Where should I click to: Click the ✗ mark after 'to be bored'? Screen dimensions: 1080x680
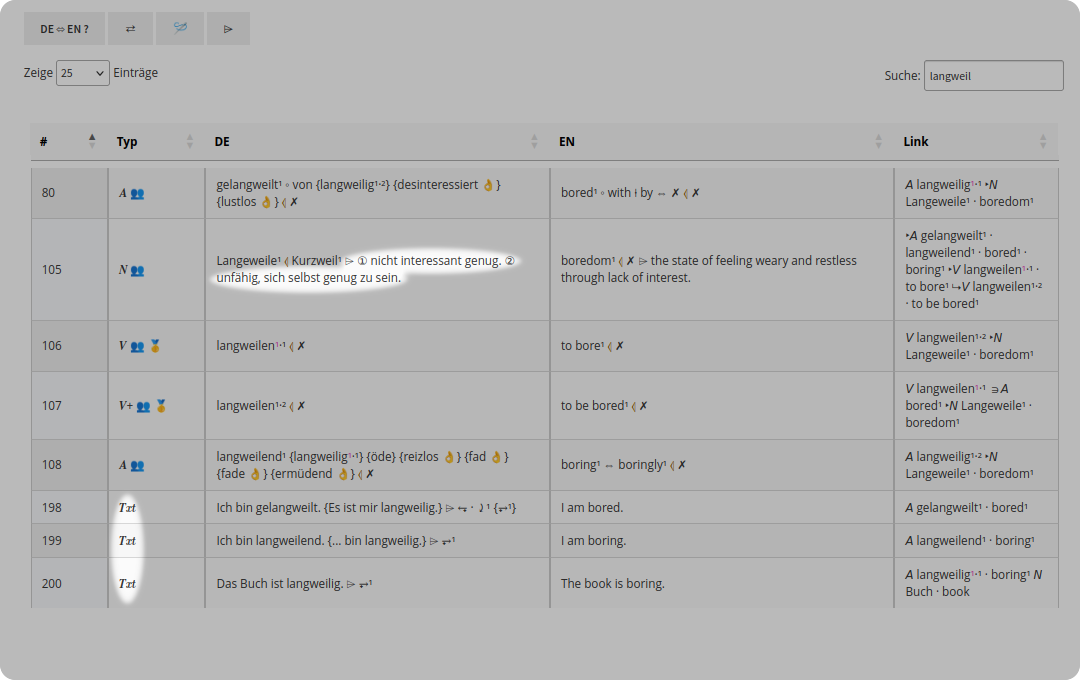[x=643, y=406]
